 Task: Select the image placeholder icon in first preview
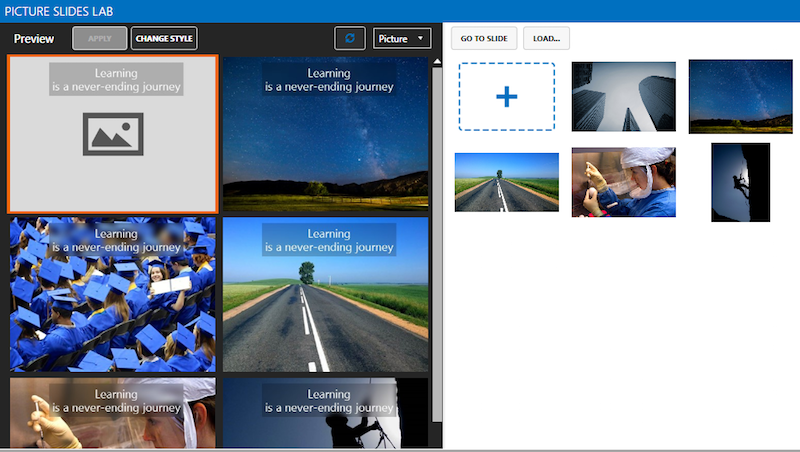[112, 134]
